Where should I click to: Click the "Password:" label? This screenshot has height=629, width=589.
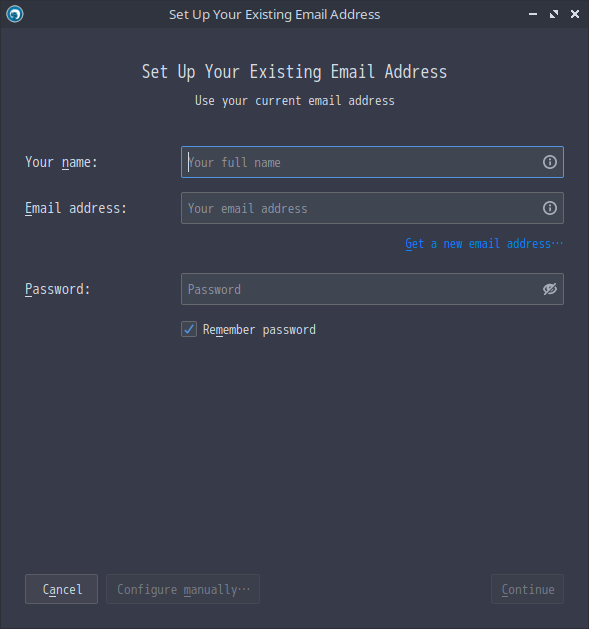point(58,289)
